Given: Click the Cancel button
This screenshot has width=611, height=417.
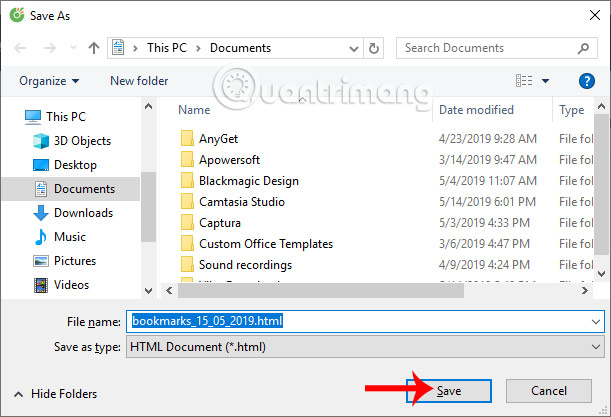Looking at the screenshot, I should coord(549,391).
